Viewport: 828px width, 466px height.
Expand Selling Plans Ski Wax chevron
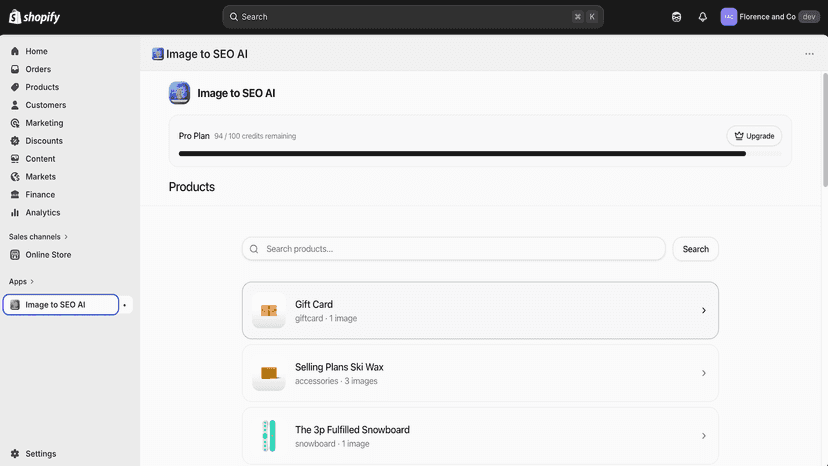coord(703,374)
